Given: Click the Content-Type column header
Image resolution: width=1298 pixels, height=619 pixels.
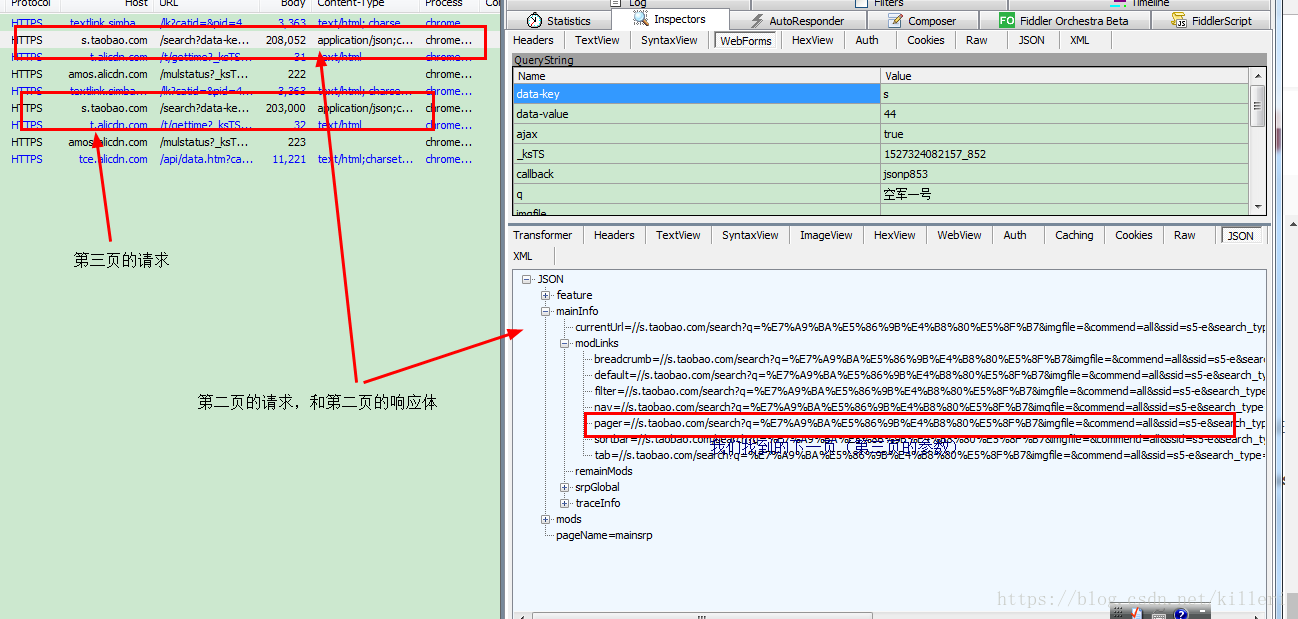Looking at the screenshot, I should (365, 4).
